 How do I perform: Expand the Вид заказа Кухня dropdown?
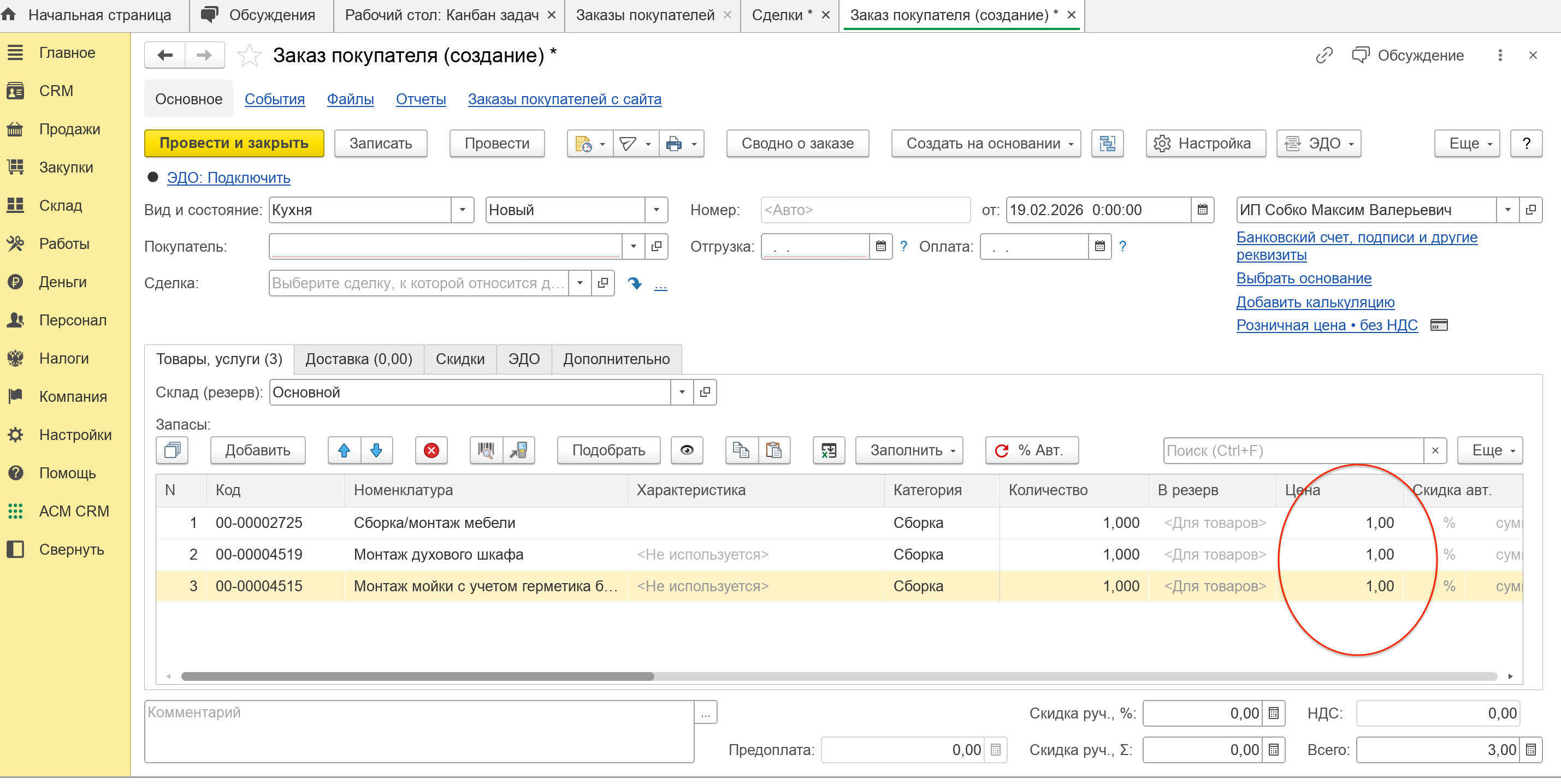pyautogui.click(x=463, y=210)
